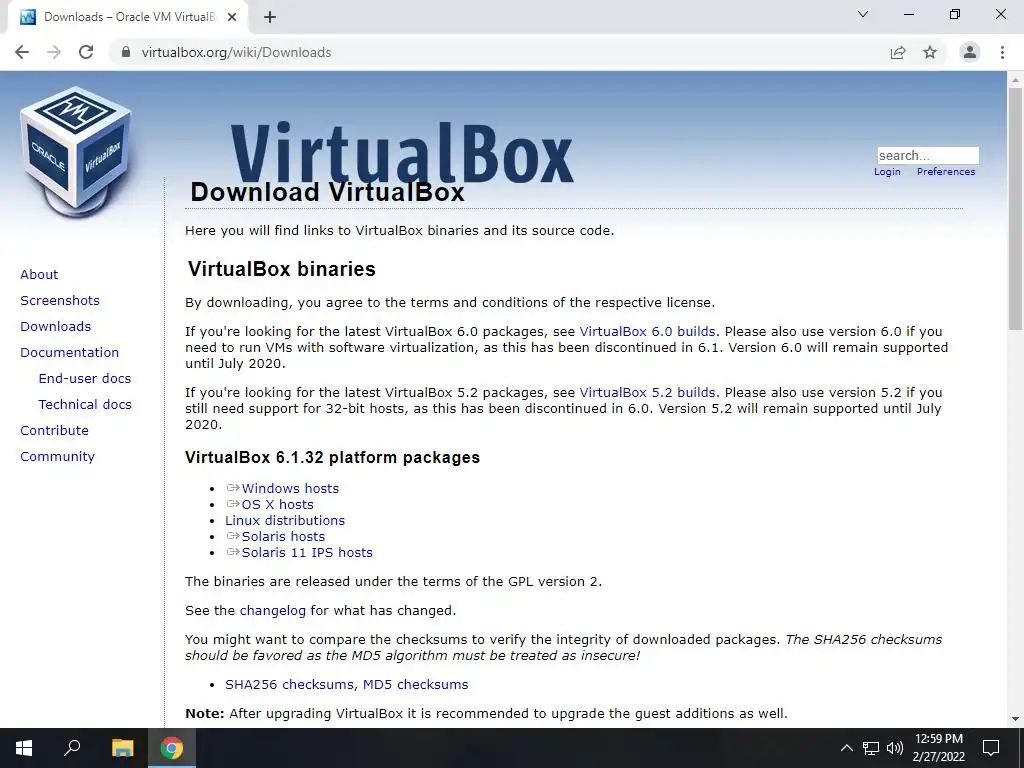Open the VirtualBox 6.0 builds link

click(647, 332)
